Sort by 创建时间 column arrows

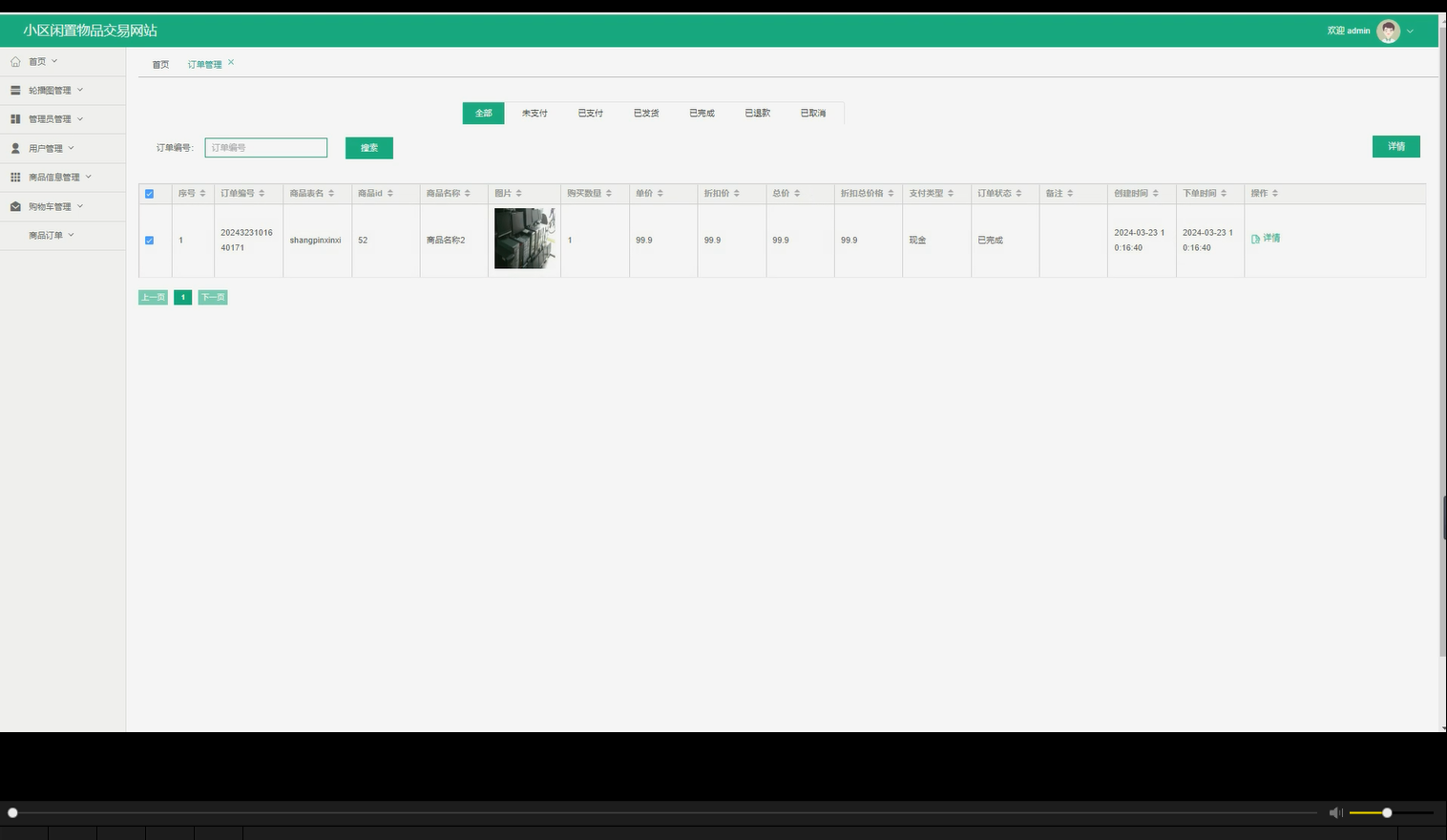[x=1156, y=193]
